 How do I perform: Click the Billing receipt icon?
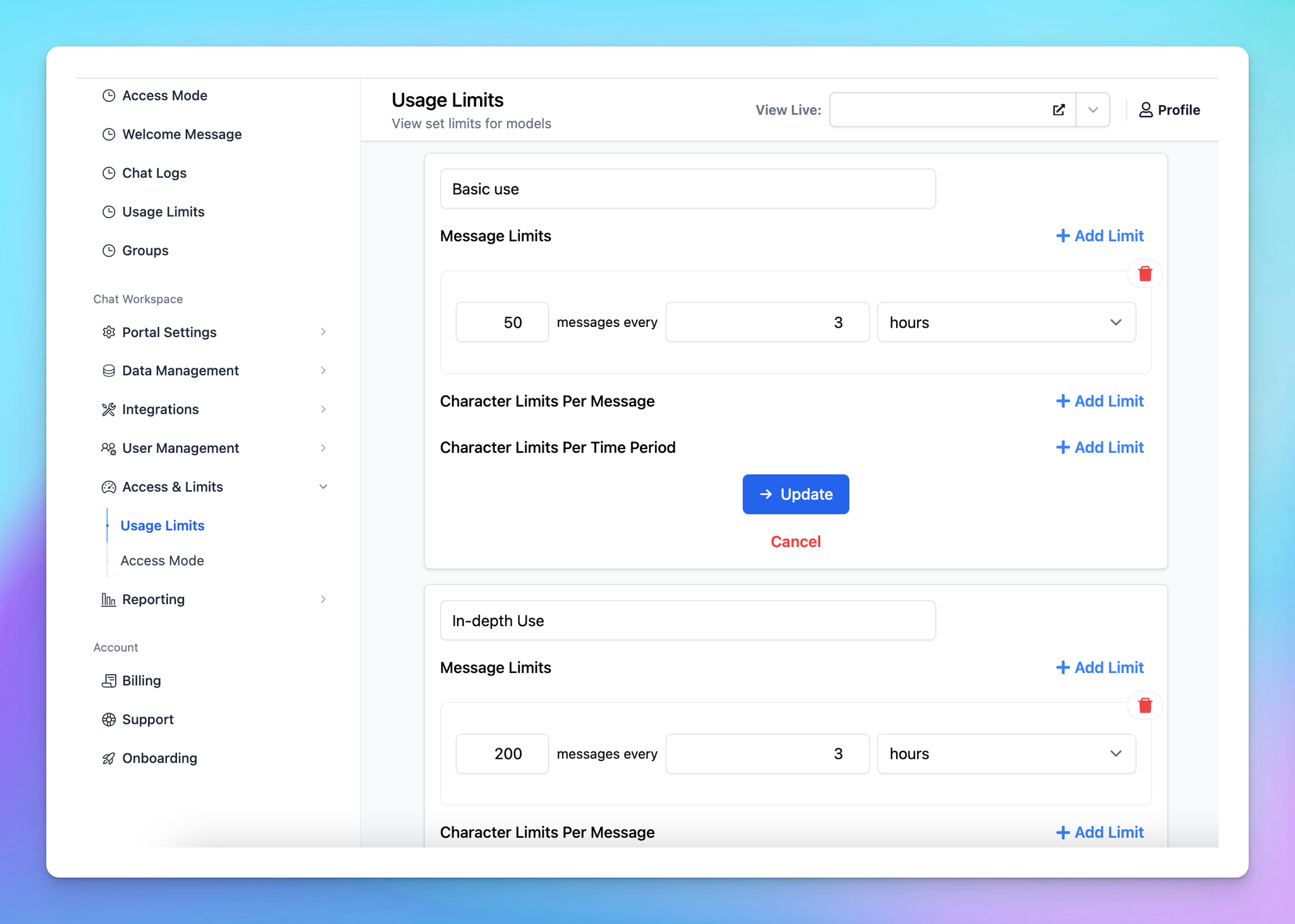click(109, 681)
